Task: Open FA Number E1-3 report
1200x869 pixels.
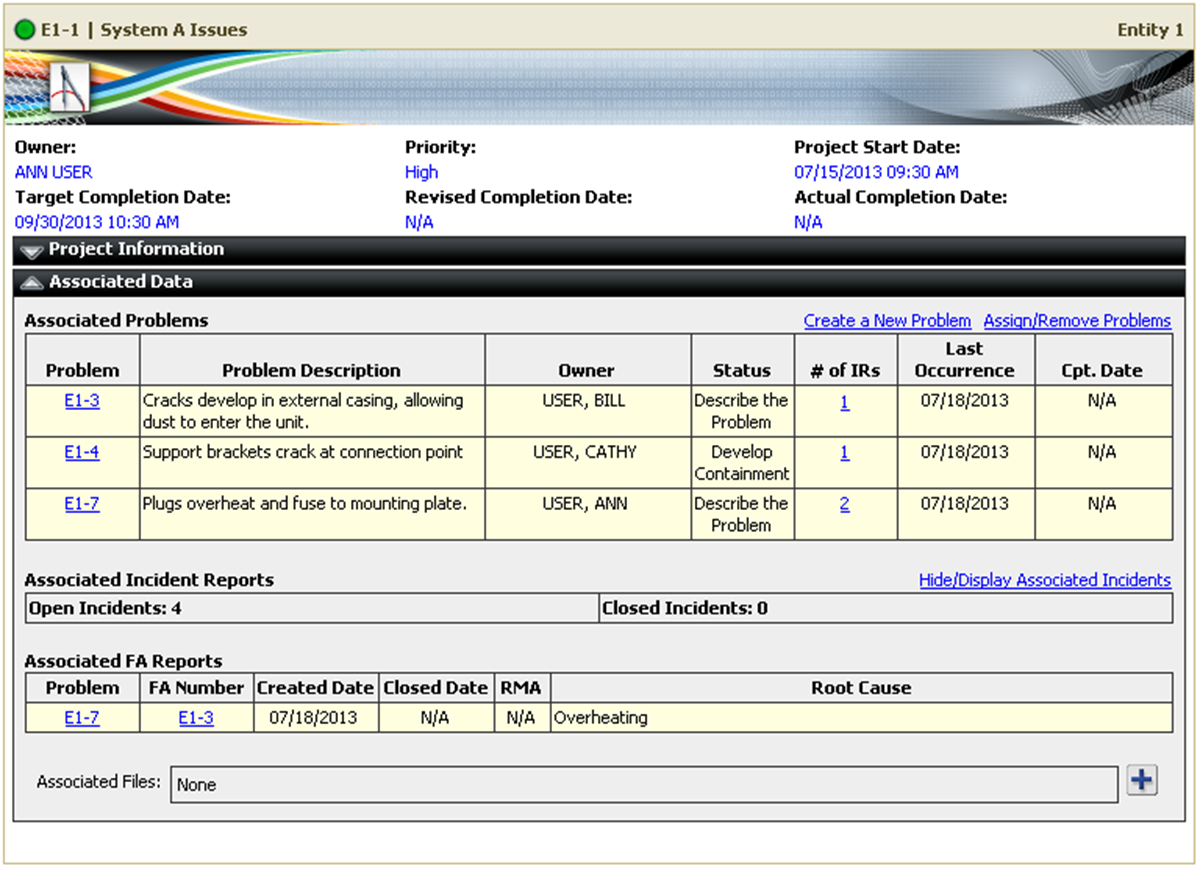Action: point(195,718)
